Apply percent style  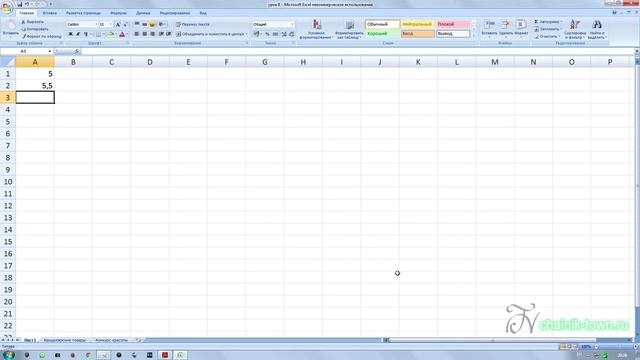point(268,34)
